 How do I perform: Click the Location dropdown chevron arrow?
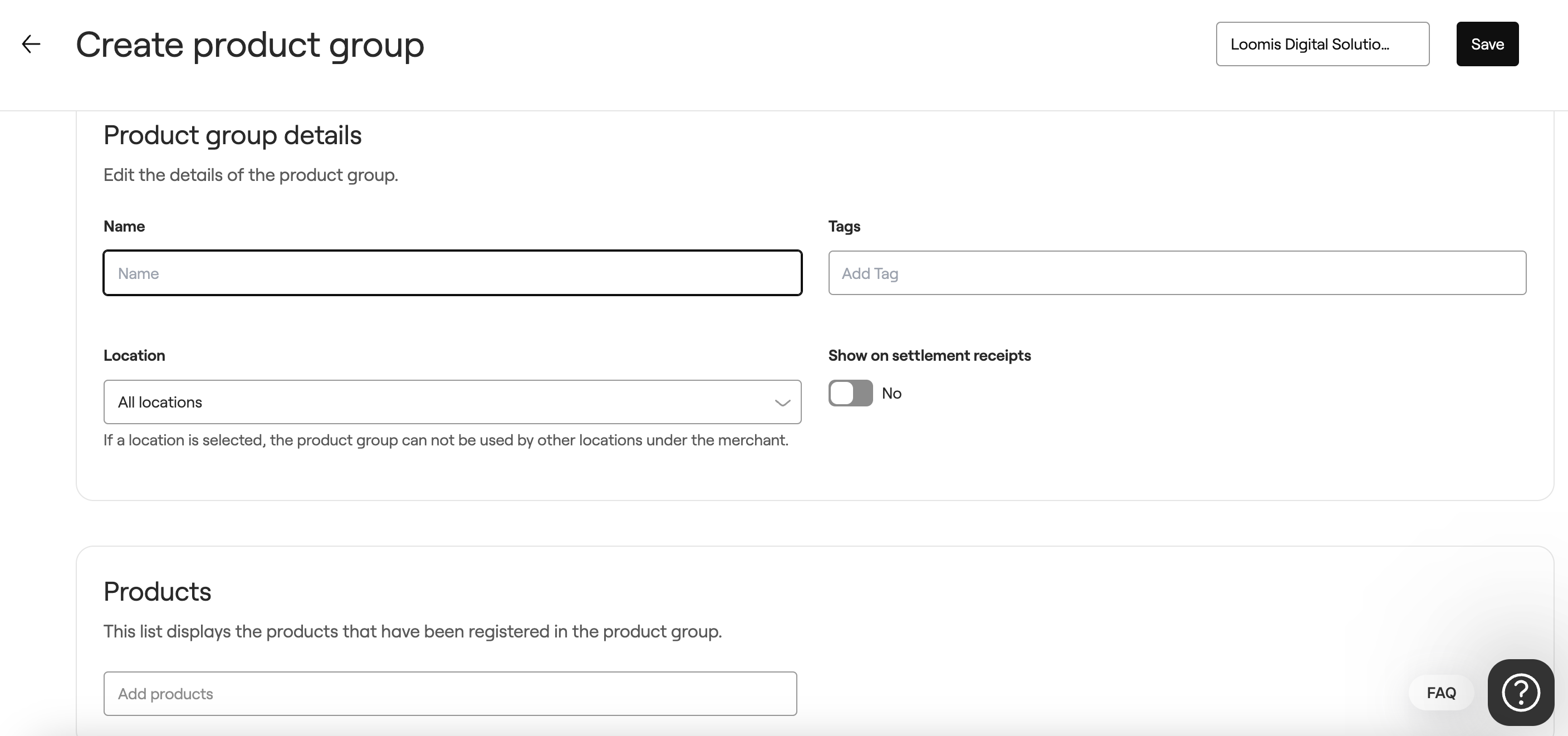click(x=782, y=403)
